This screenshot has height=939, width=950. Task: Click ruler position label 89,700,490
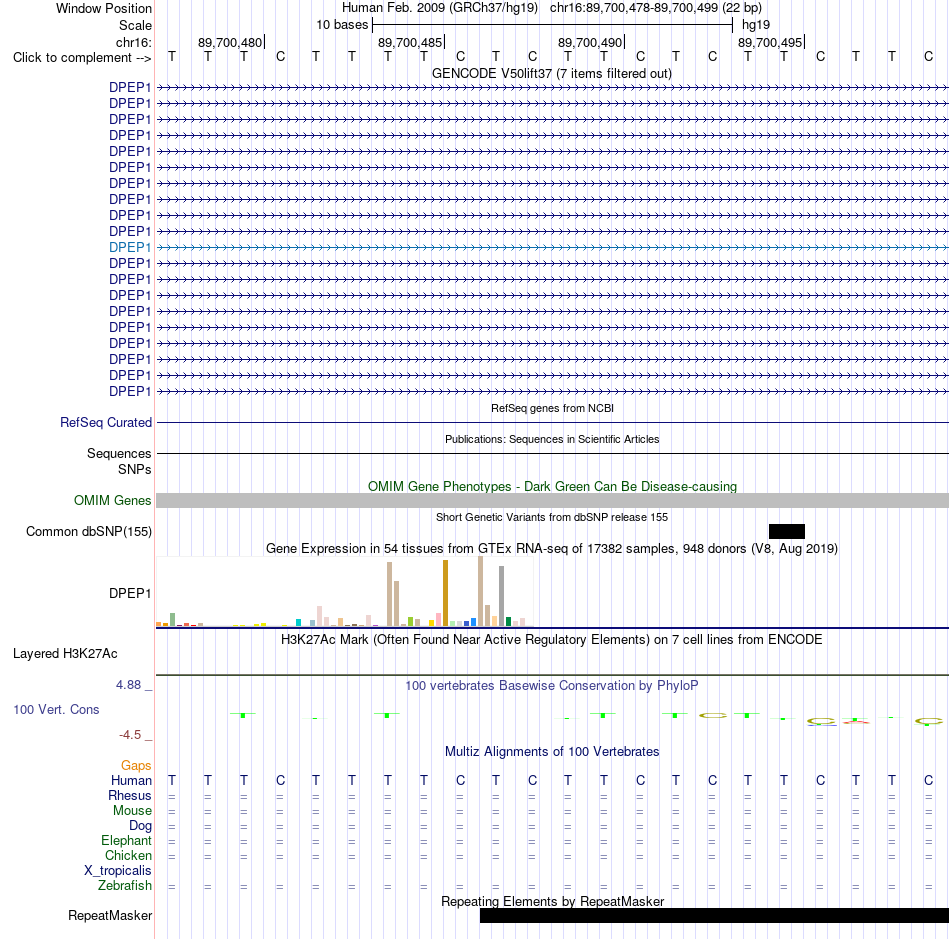click(x=590, y=42)
